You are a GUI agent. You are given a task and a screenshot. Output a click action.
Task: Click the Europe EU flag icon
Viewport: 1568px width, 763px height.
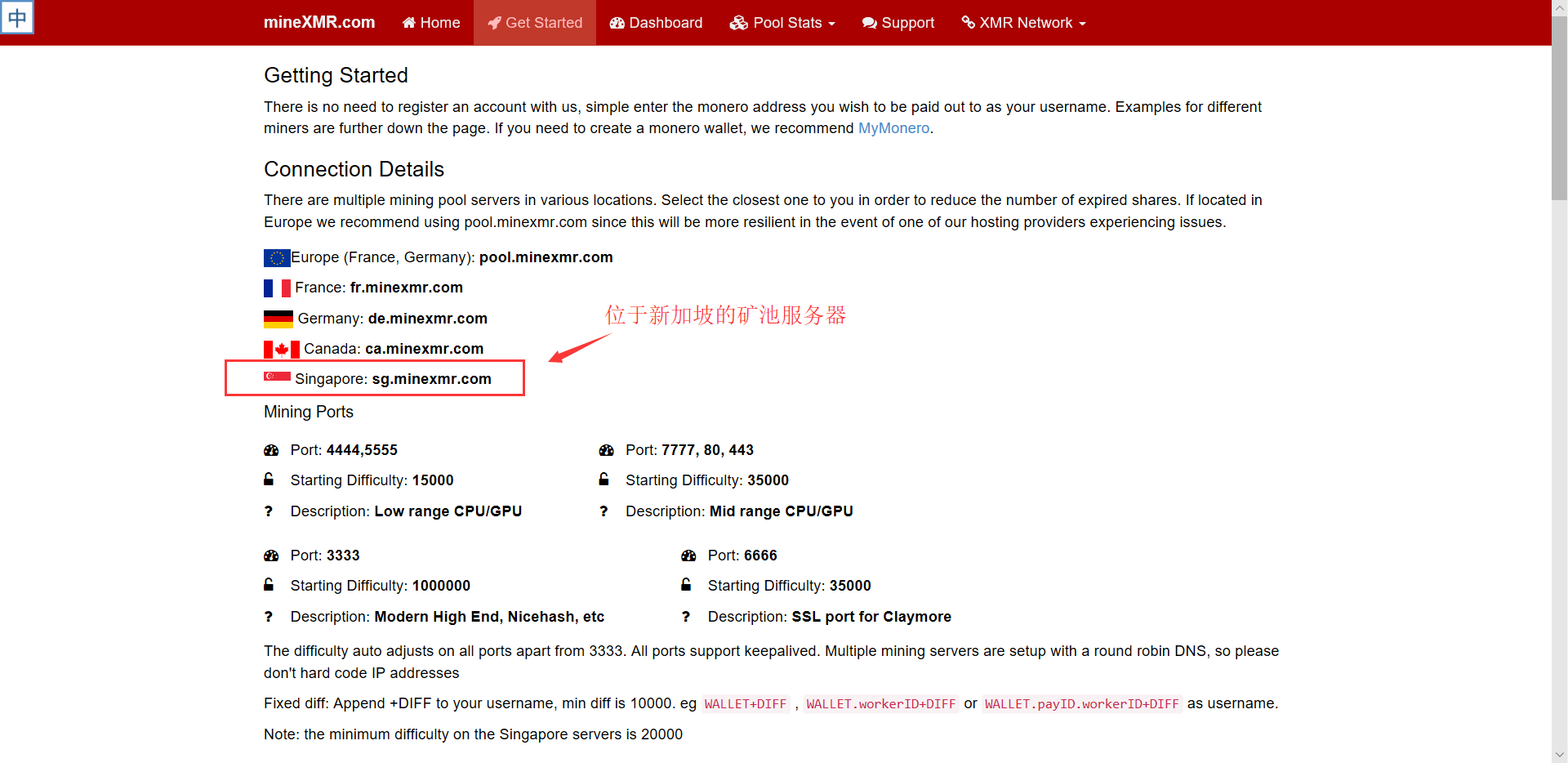pos(277,258)
